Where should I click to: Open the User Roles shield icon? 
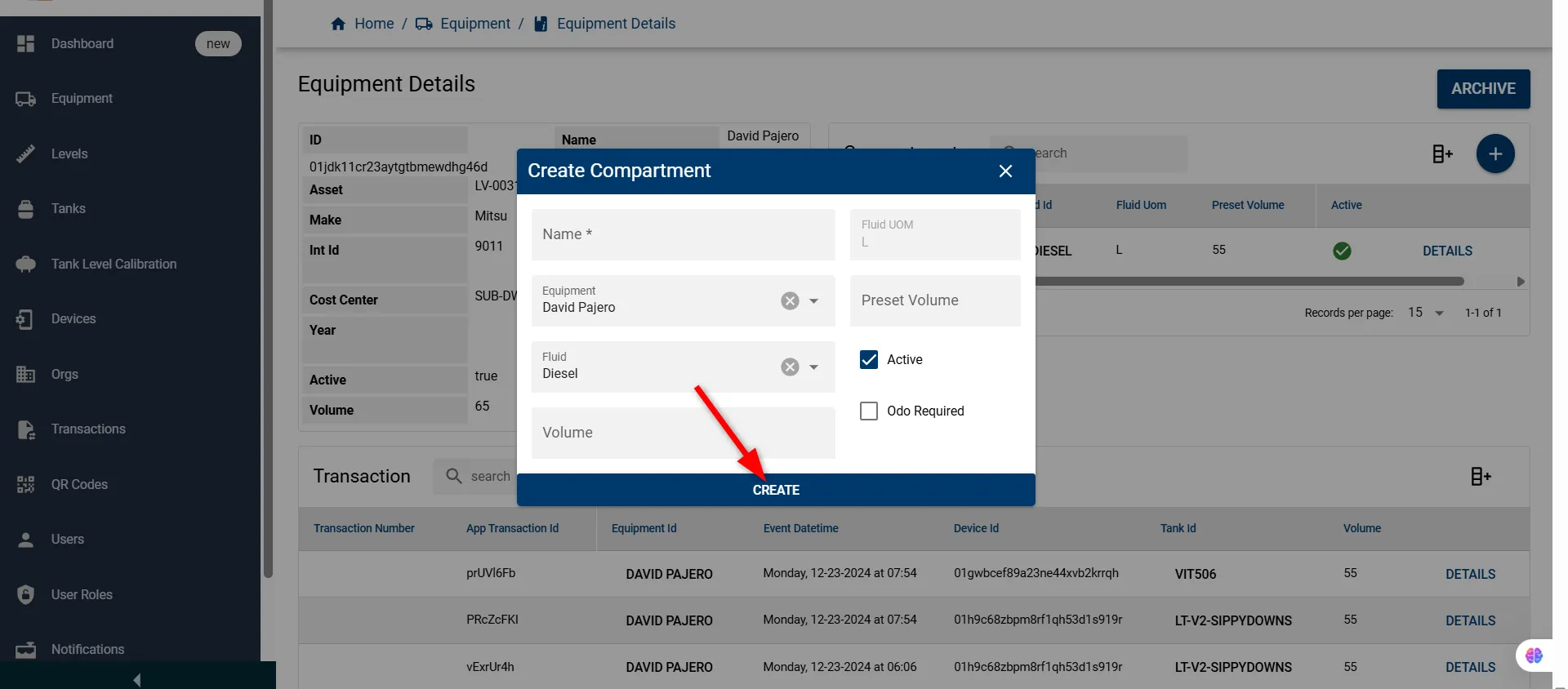(x=26, y=594)
